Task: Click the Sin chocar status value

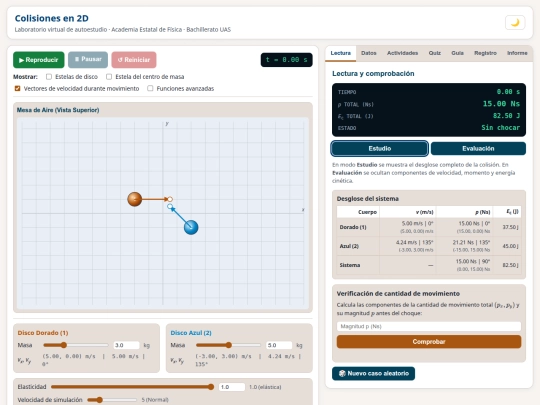Action: pos(500,128)
